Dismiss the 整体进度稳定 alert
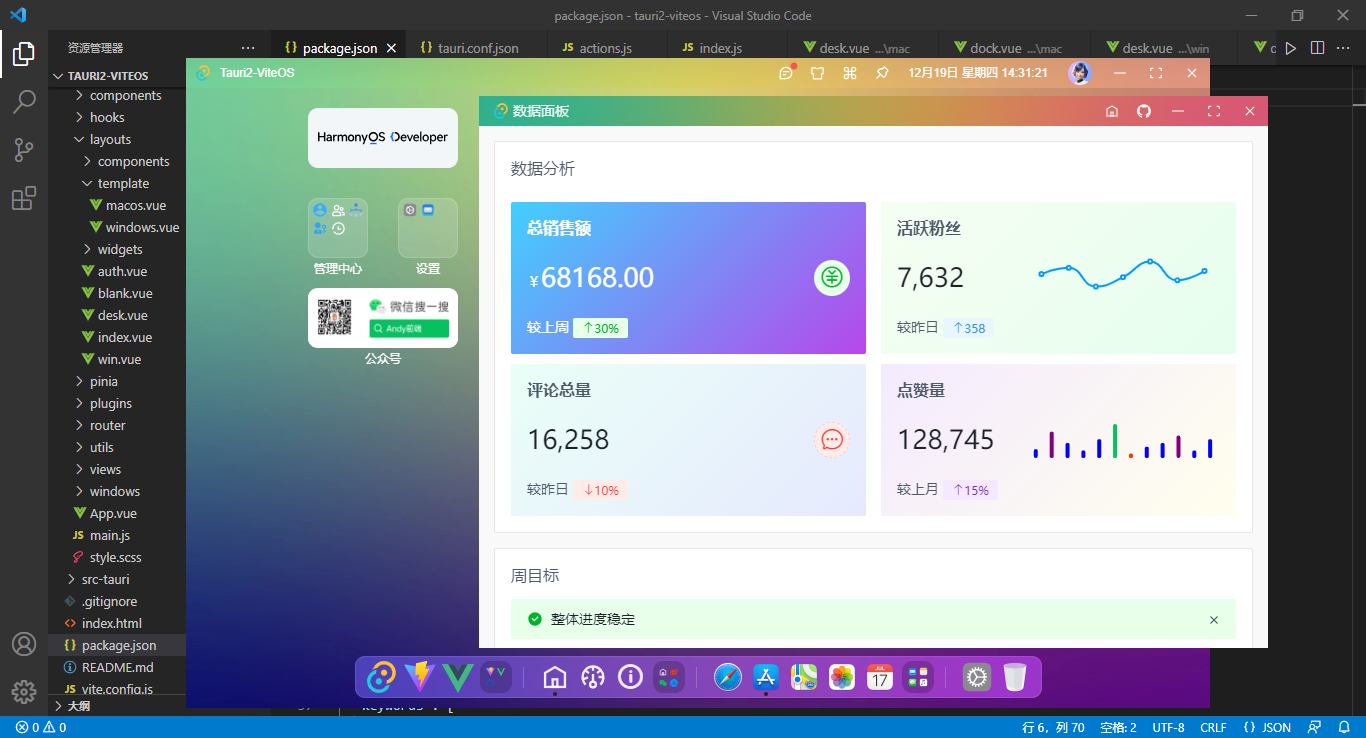This screenshot has height=738, width=1366. [1214, 620]
